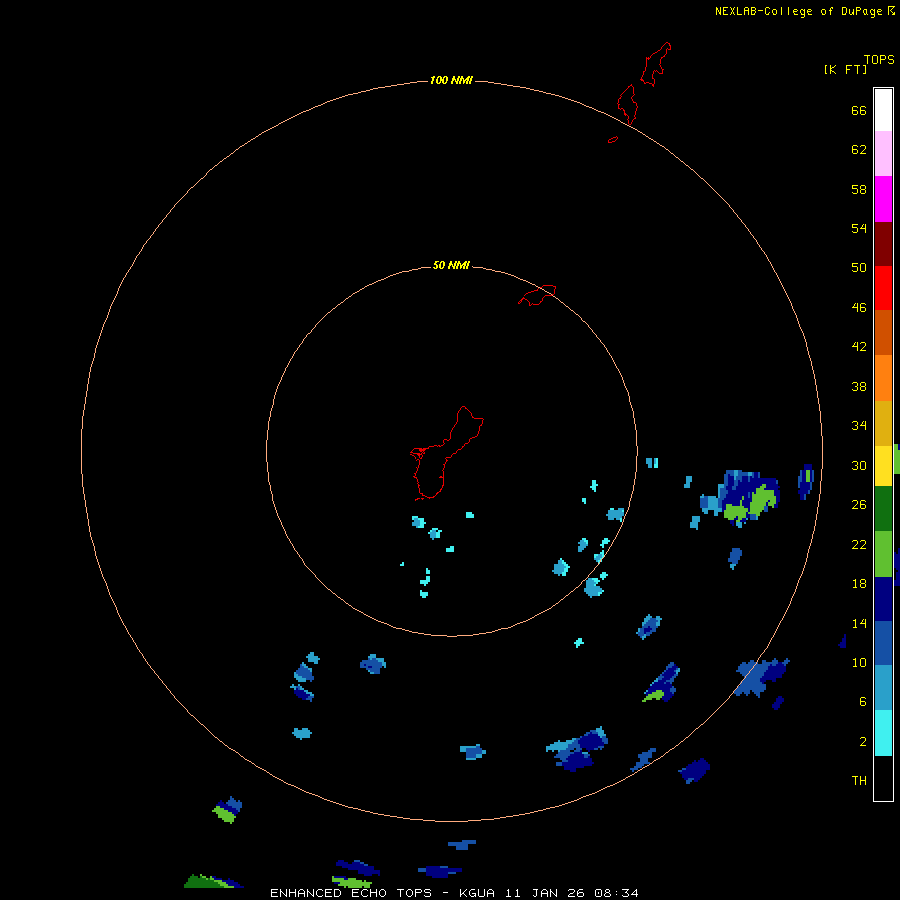Click the white swatch atop the tops scale
Screen dimensions: 900x900
pos(883,110)
